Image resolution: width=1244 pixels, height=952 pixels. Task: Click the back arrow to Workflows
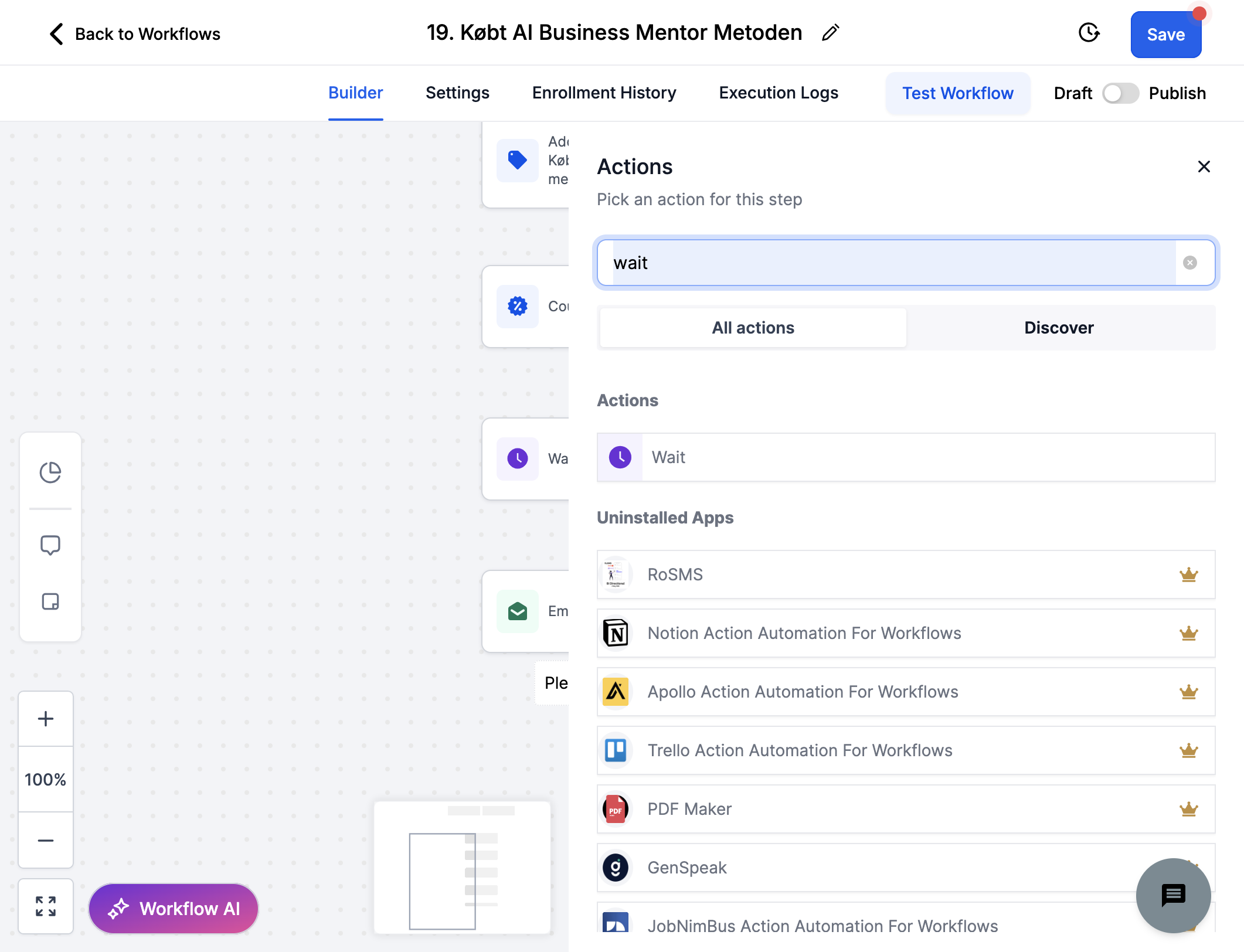(x=56, y=34)
